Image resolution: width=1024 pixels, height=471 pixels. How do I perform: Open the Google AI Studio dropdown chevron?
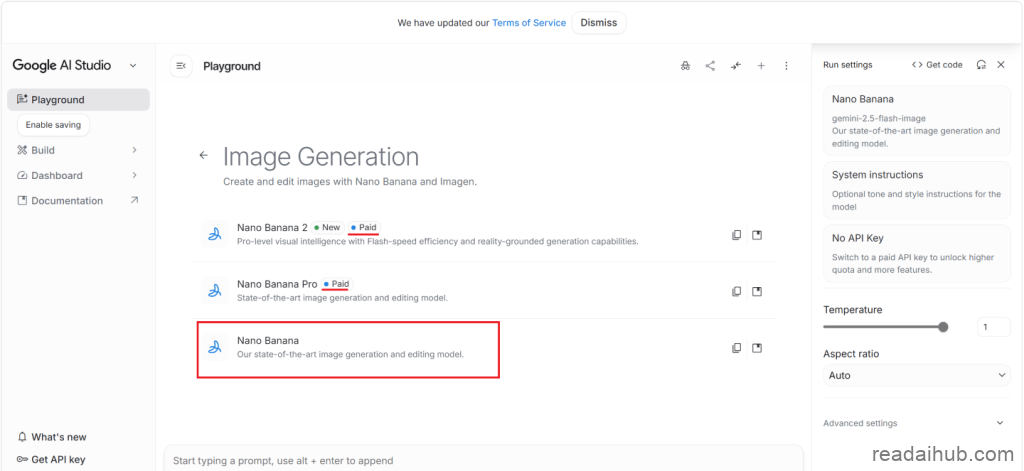[133, 66]
